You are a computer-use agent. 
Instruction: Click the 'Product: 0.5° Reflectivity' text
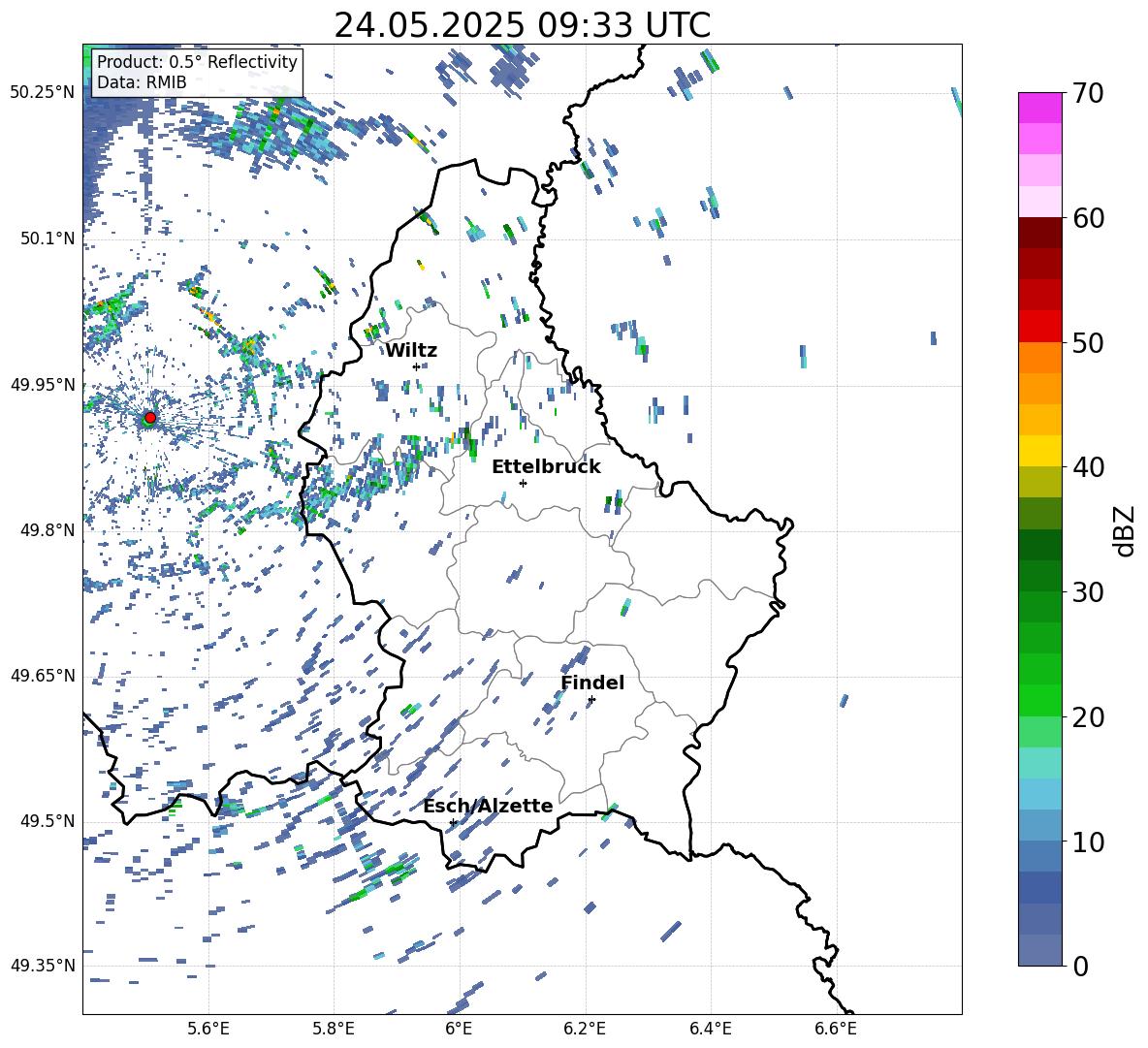point(197,61)
